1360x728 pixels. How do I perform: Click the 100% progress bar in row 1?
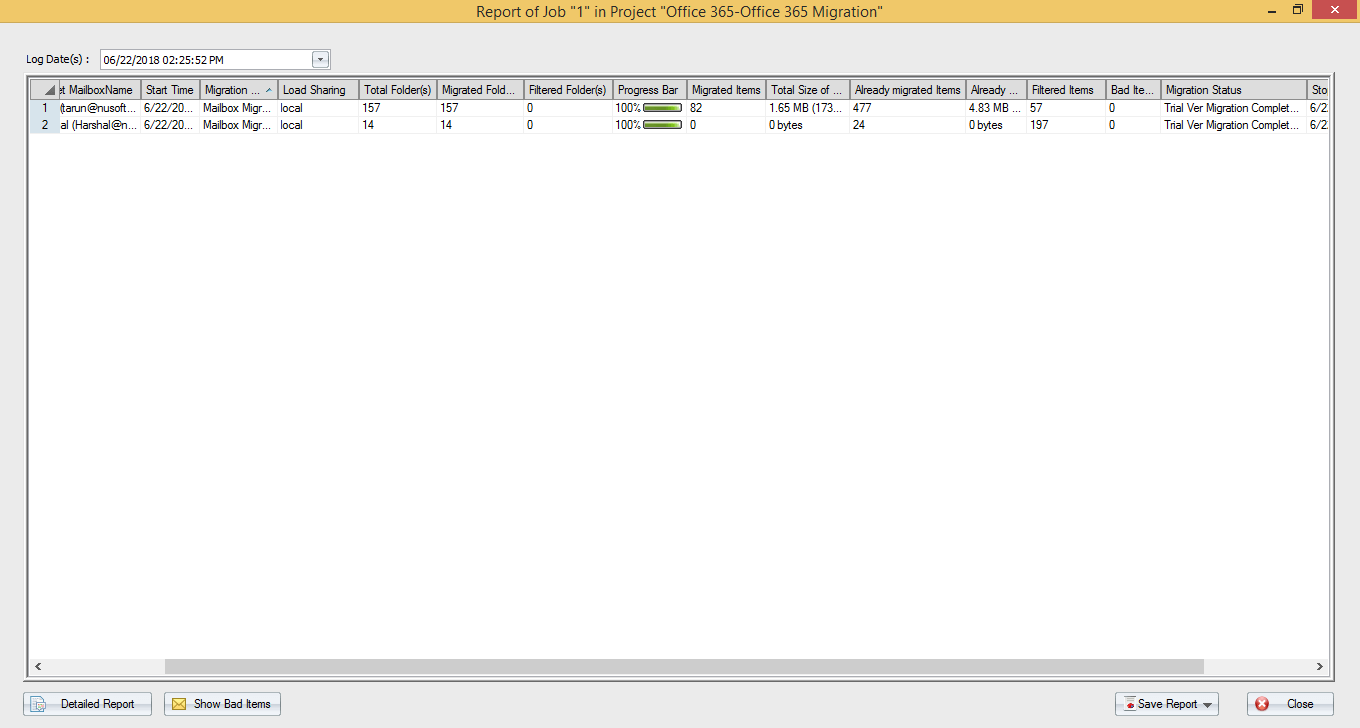click(662, 107)
